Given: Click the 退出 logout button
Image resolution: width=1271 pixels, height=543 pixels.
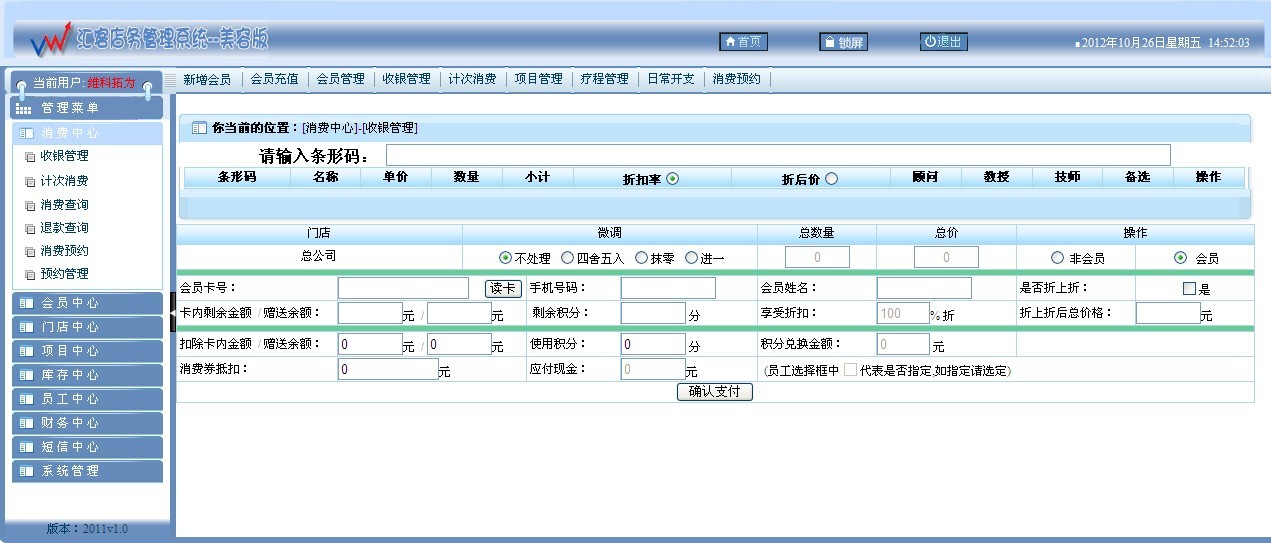Looking at the screenshot, I should (x=943, y=42).
